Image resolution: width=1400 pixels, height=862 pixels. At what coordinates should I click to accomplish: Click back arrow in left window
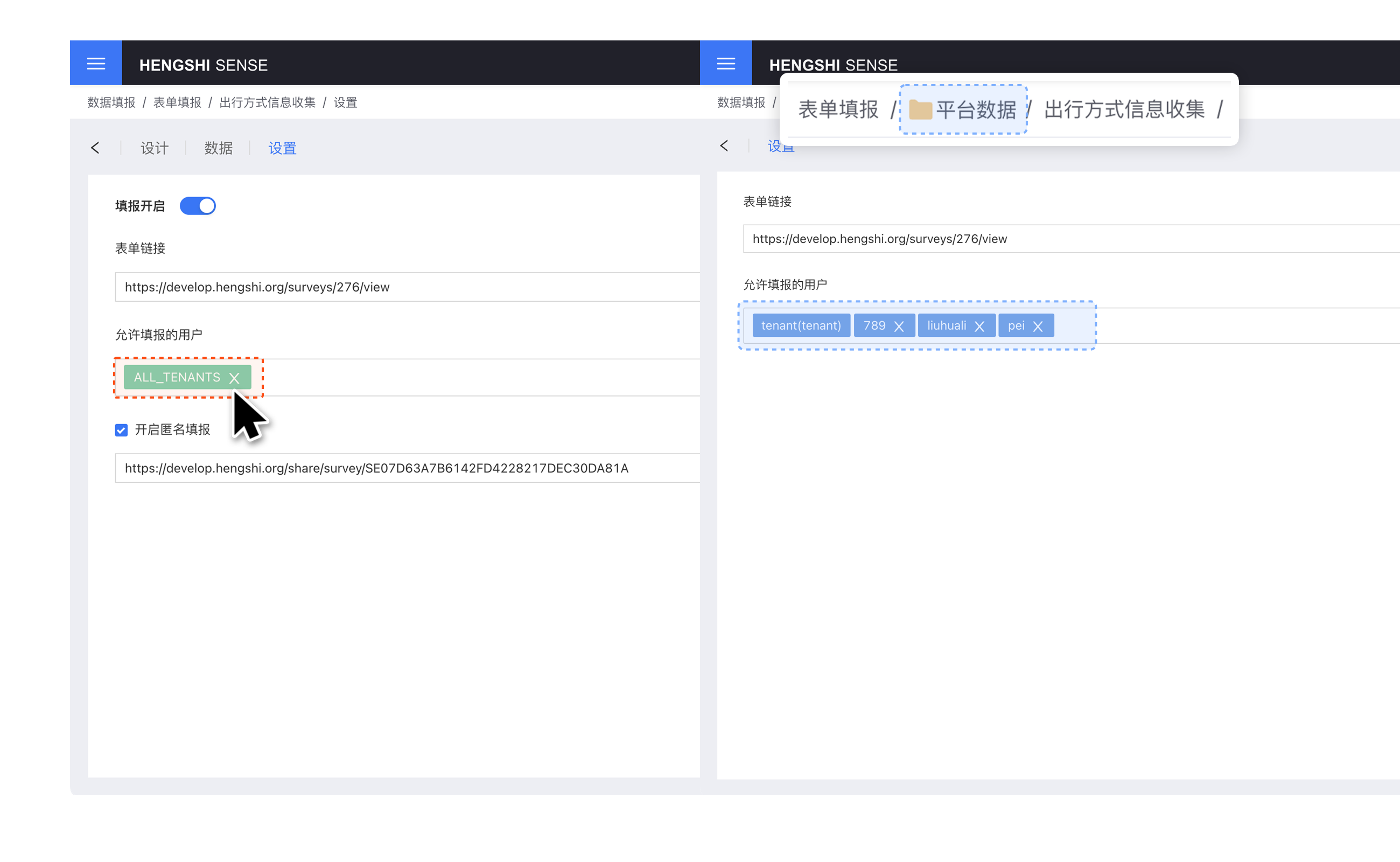[x=95, y=148]
